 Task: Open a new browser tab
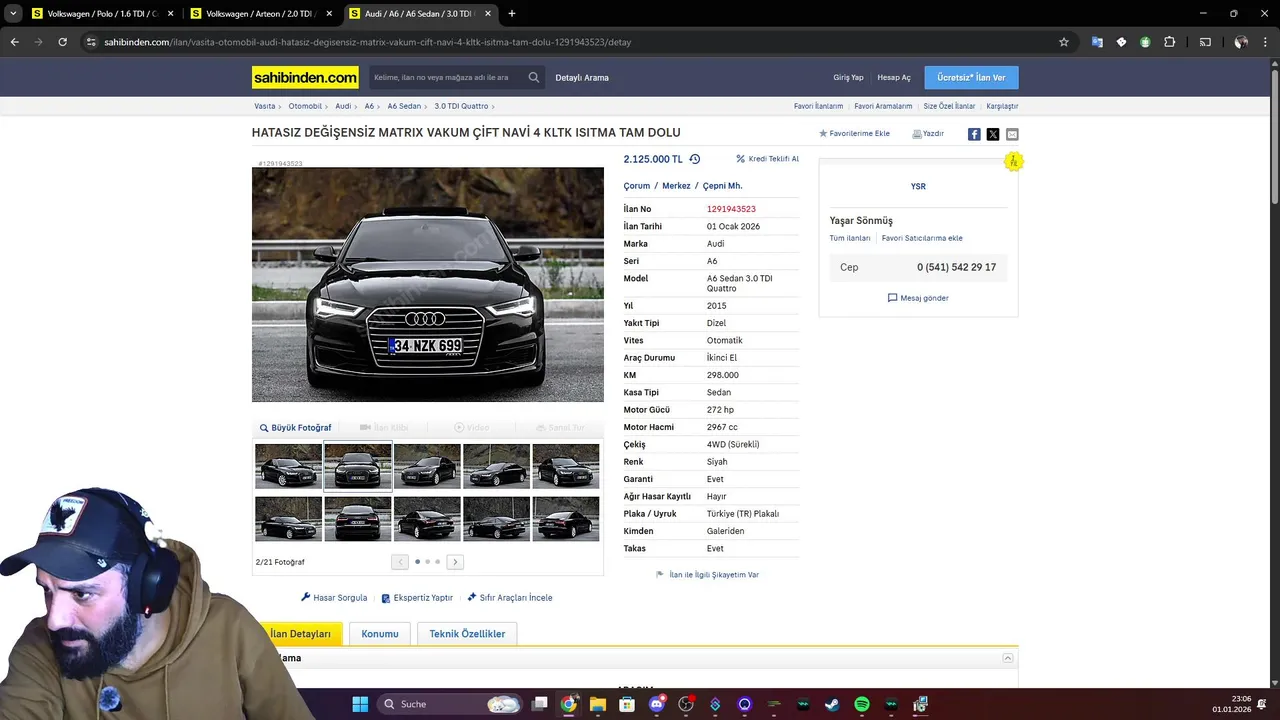click(512, 14)
